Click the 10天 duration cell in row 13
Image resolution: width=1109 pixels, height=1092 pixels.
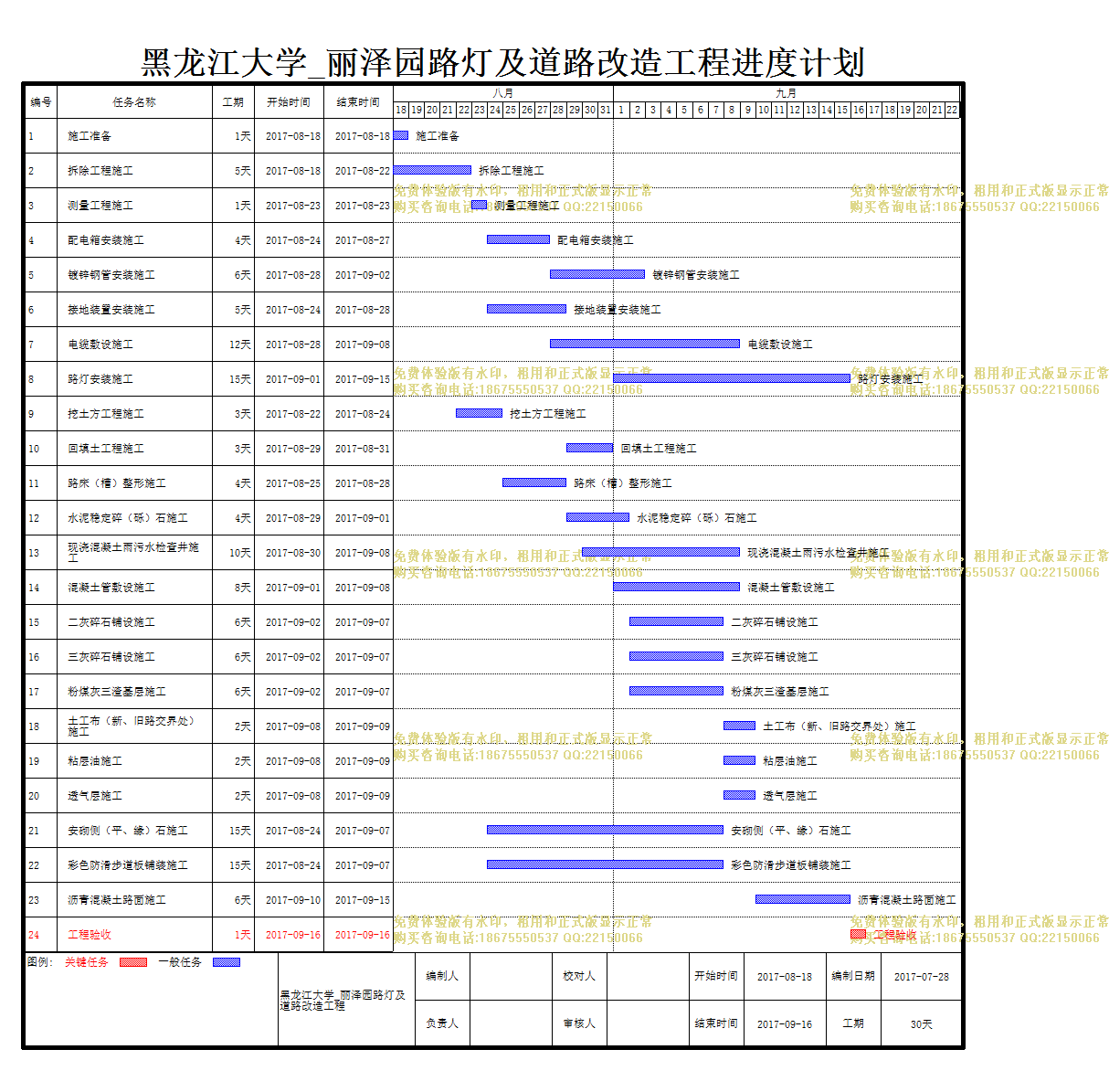point(234,553)
